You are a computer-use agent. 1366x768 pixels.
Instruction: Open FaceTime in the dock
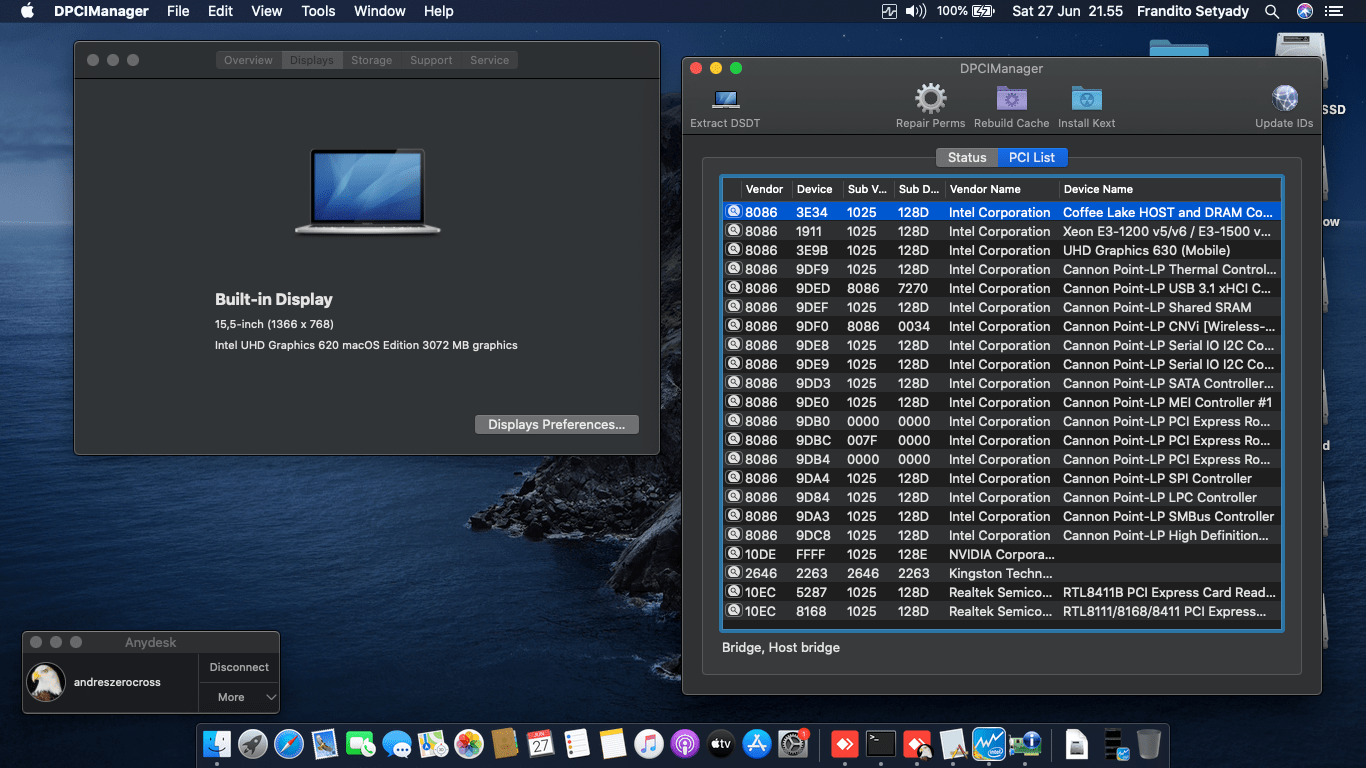(x=360, y=744)
